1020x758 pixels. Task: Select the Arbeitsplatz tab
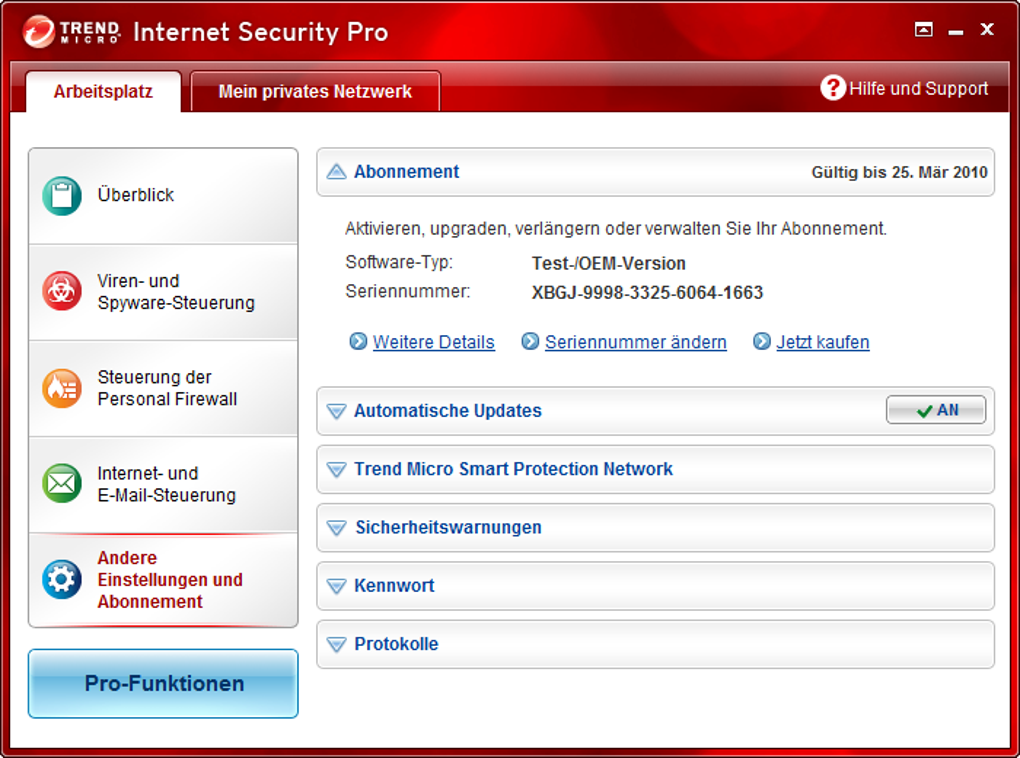103,91
